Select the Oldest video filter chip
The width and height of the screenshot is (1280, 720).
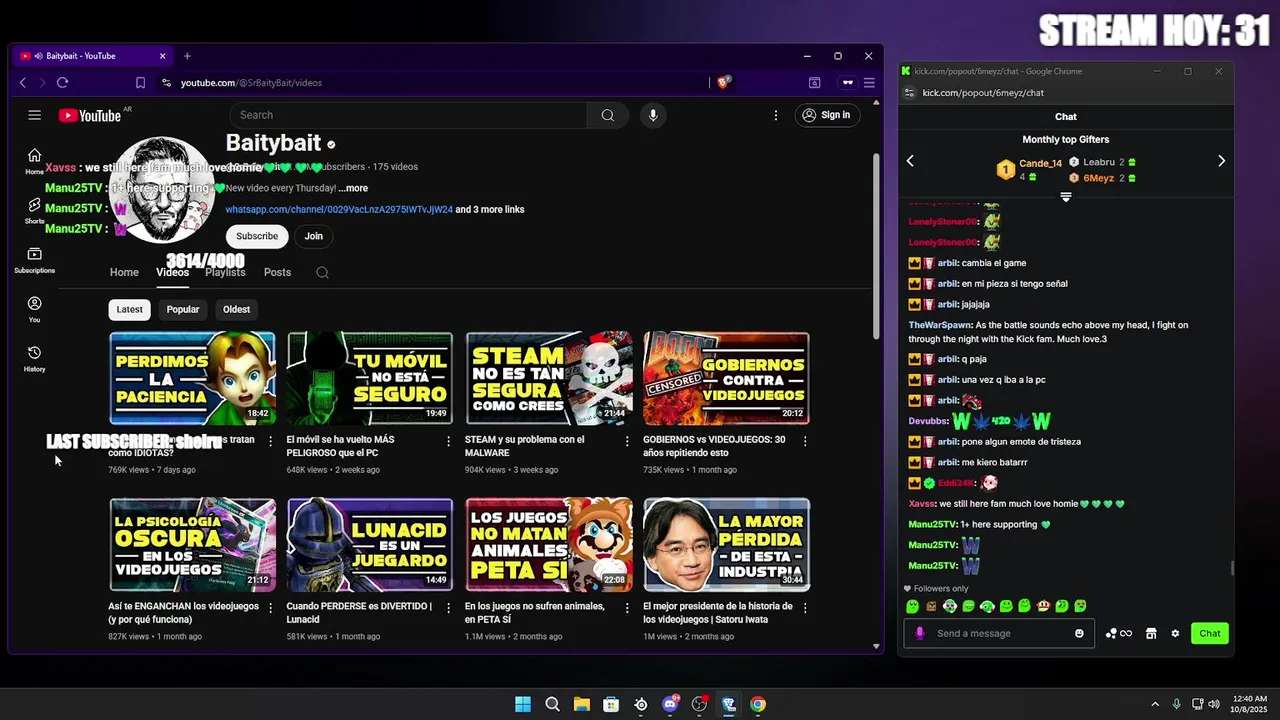point(237,310)
